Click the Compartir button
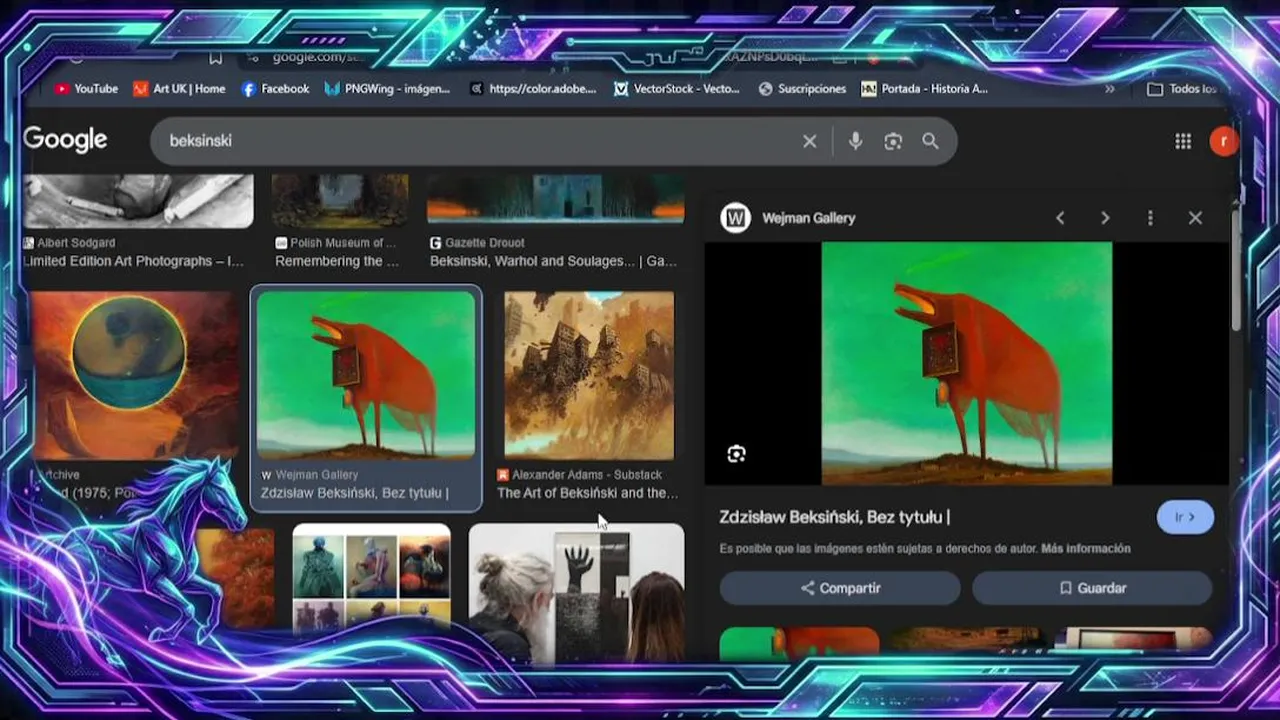 pos(840,588)
